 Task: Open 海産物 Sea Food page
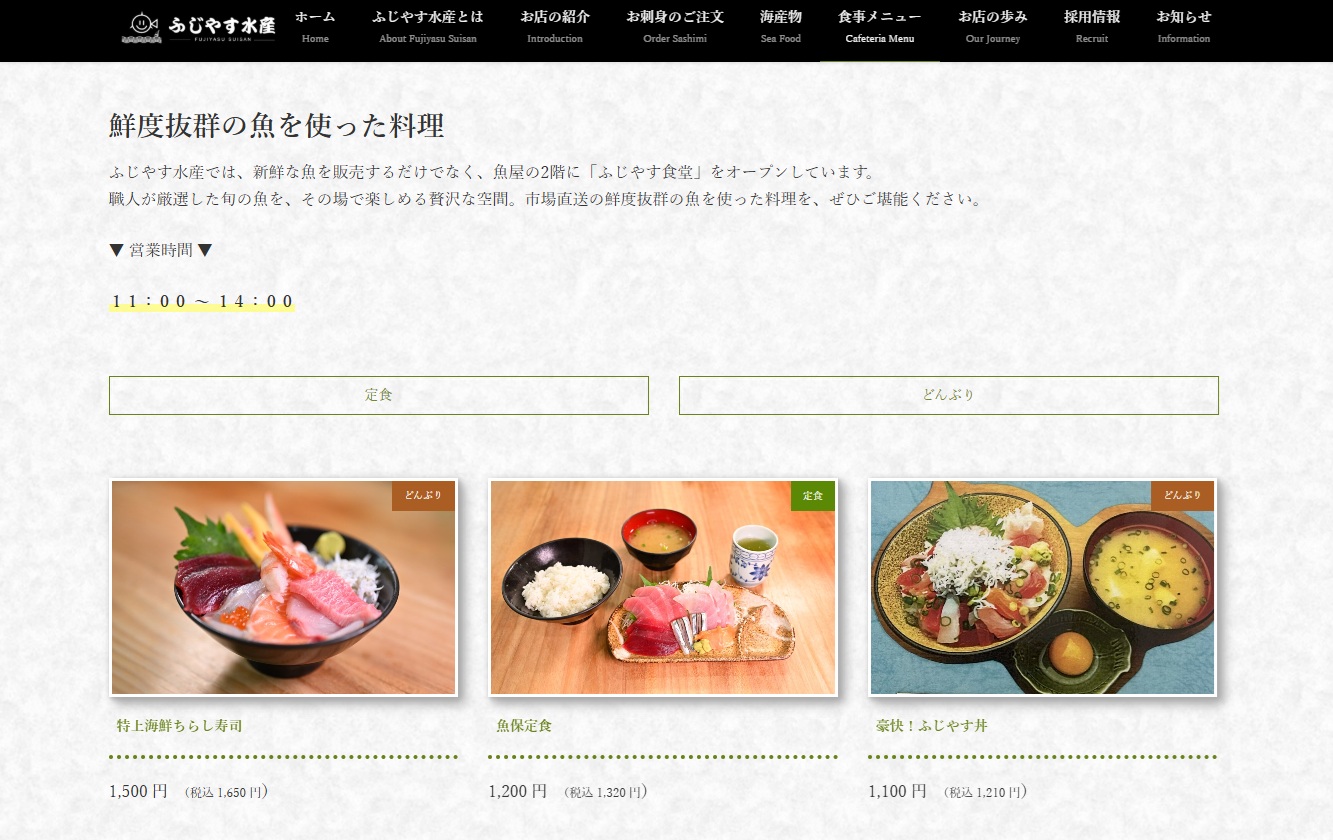[x=781, y=27]
